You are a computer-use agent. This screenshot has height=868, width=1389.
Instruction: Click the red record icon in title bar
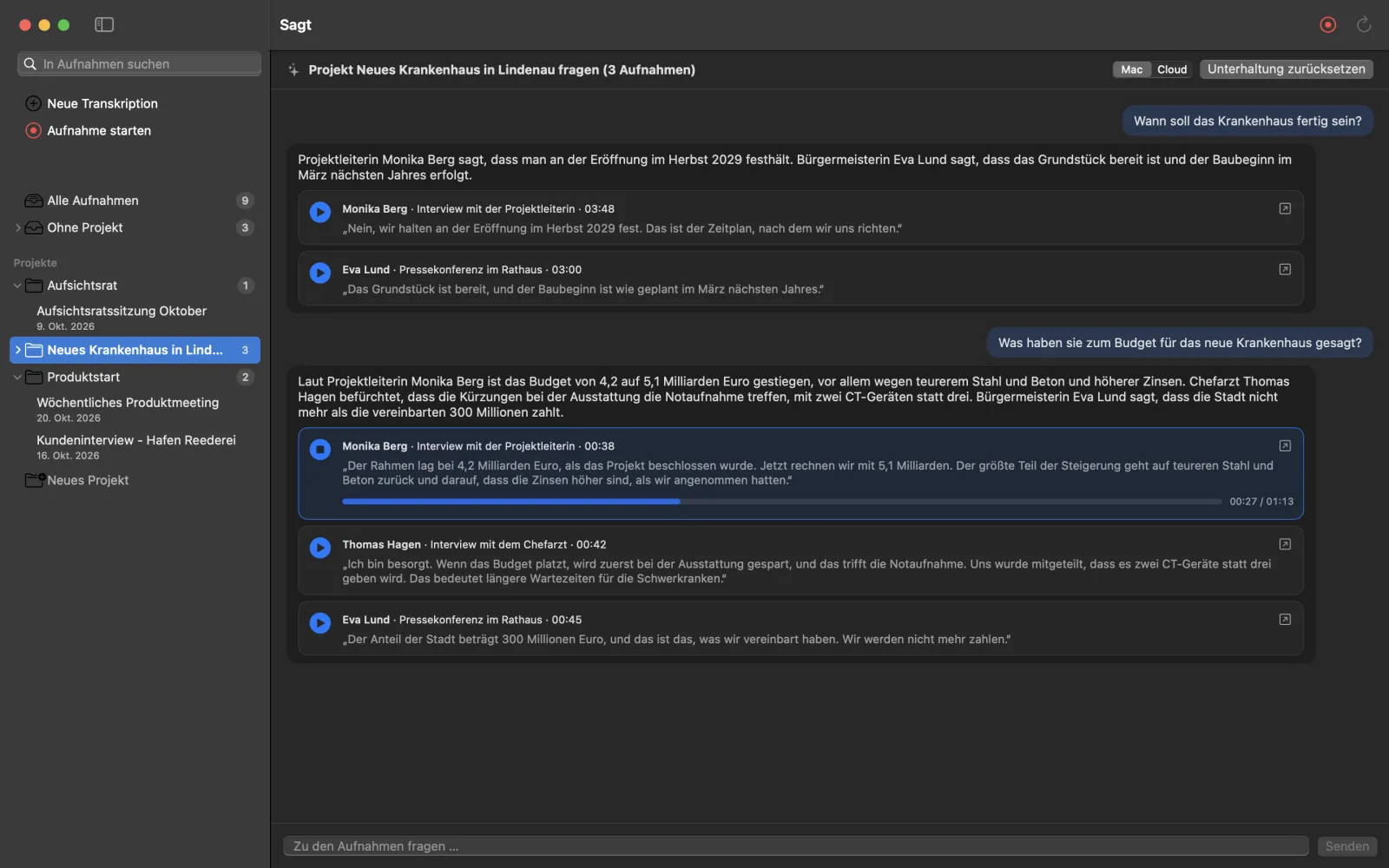click(x=1327, y=25)
